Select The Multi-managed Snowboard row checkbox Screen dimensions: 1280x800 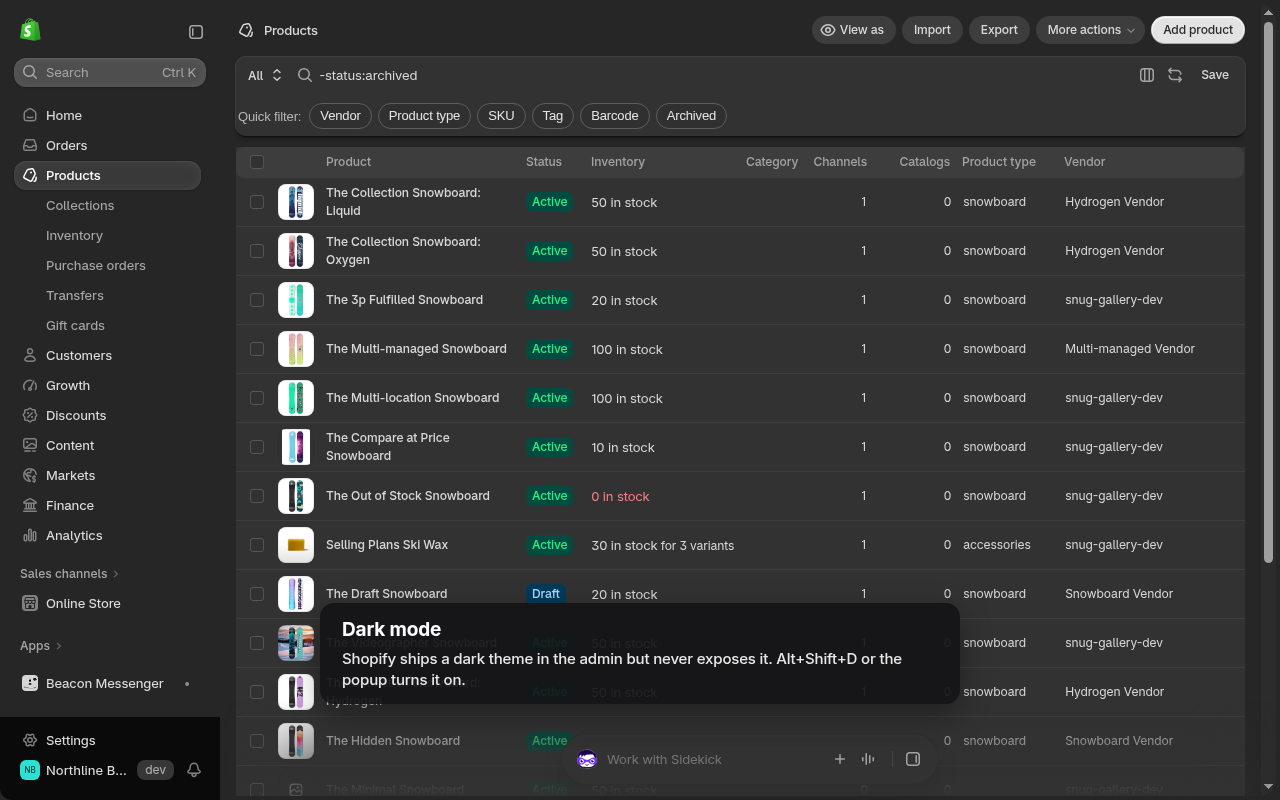point(257,349)
